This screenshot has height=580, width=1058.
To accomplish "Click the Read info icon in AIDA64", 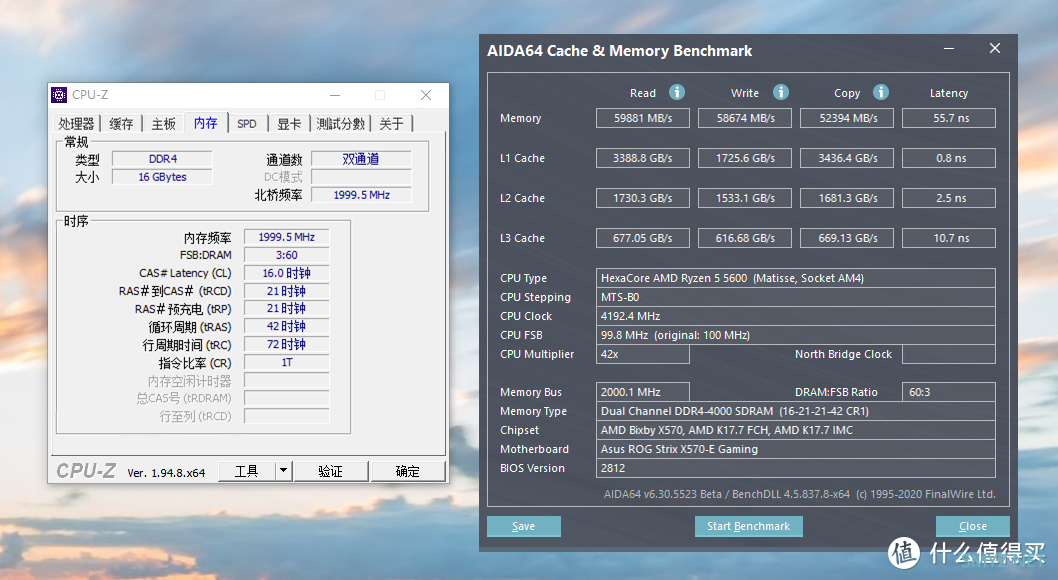I will [677, 92].
